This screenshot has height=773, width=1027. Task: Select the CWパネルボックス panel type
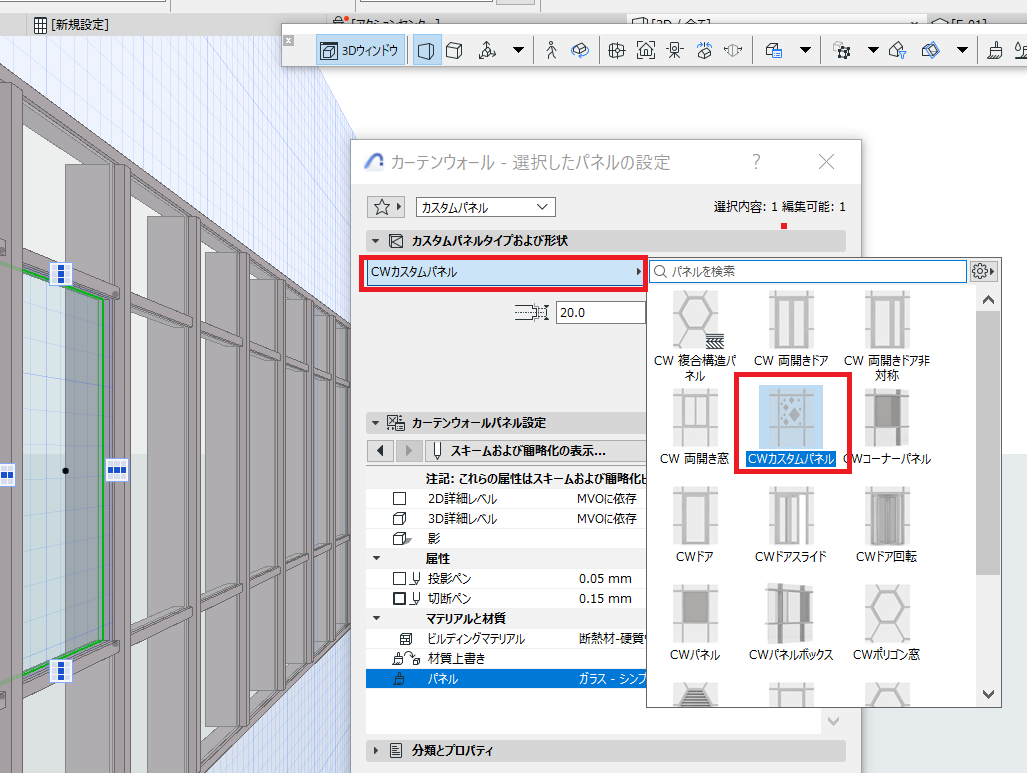click(791, 614)
